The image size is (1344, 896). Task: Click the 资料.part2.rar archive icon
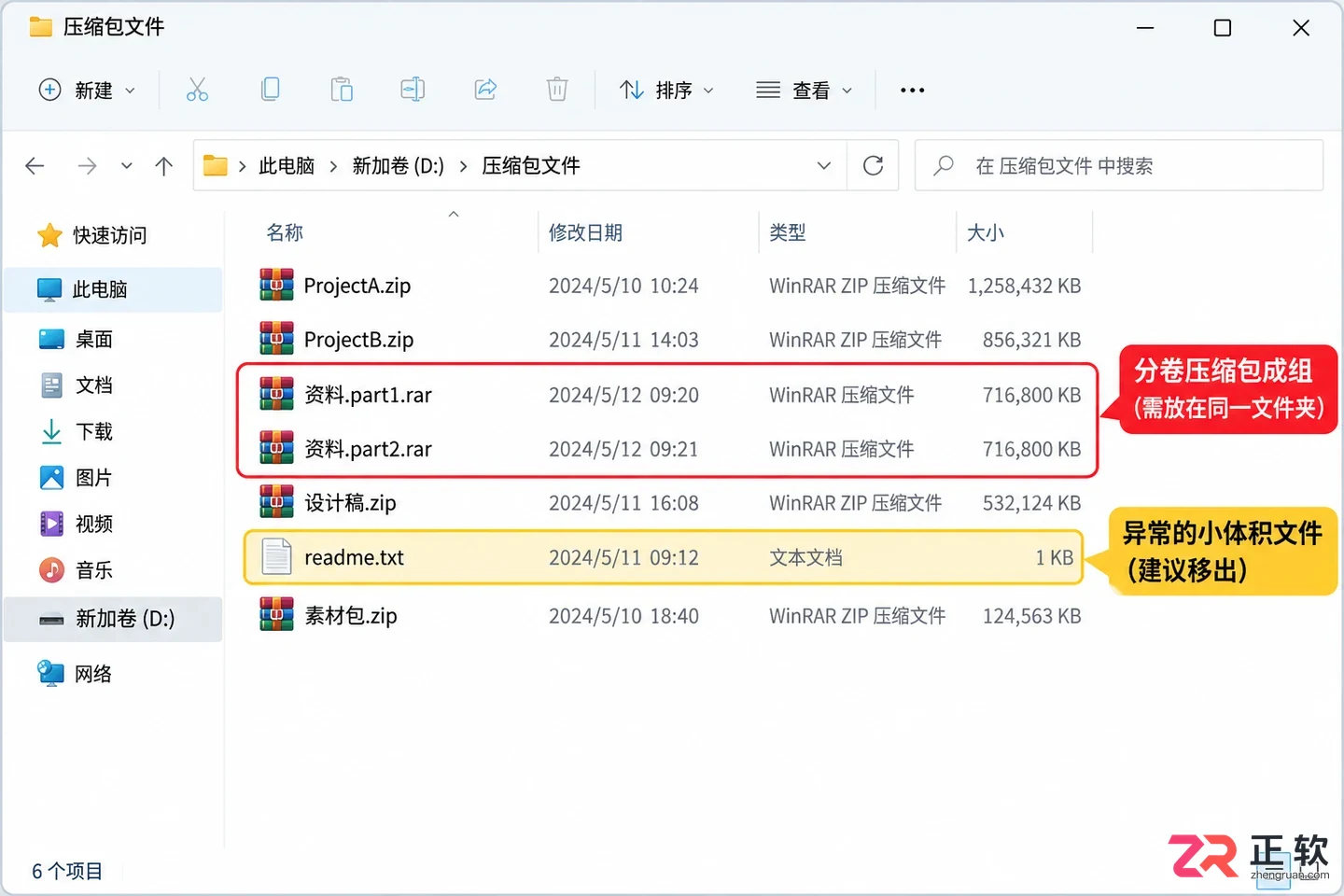pos(276,449)
